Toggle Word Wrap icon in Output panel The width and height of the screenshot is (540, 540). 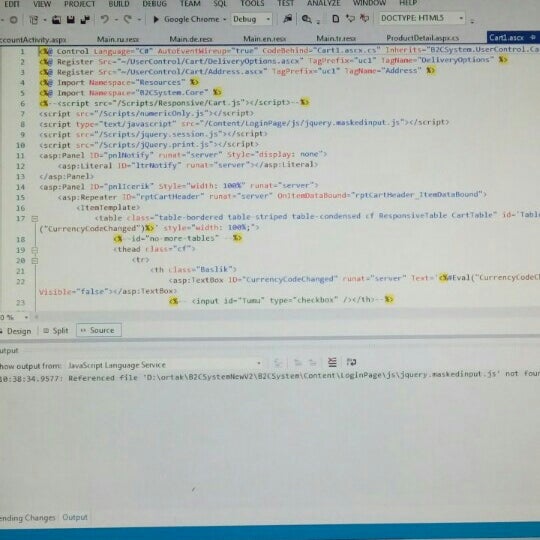(x=351, y=362)
